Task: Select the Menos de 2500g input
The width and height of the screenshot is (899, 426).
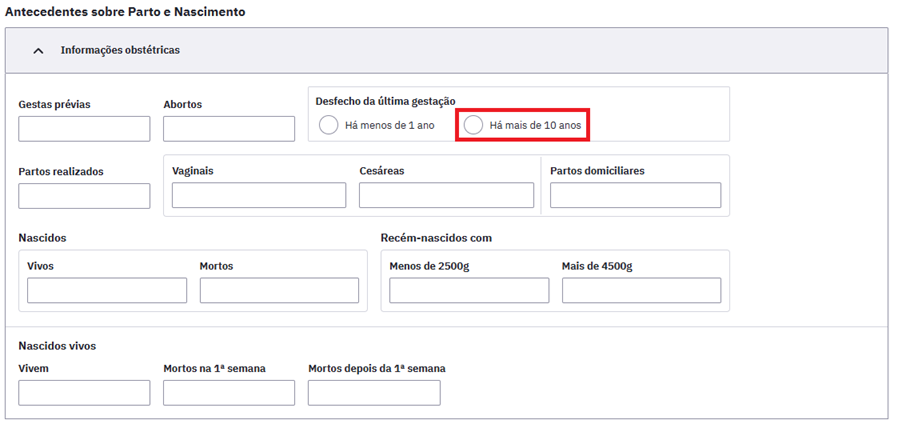Action: pyautogui.click(x=469, y=290)
